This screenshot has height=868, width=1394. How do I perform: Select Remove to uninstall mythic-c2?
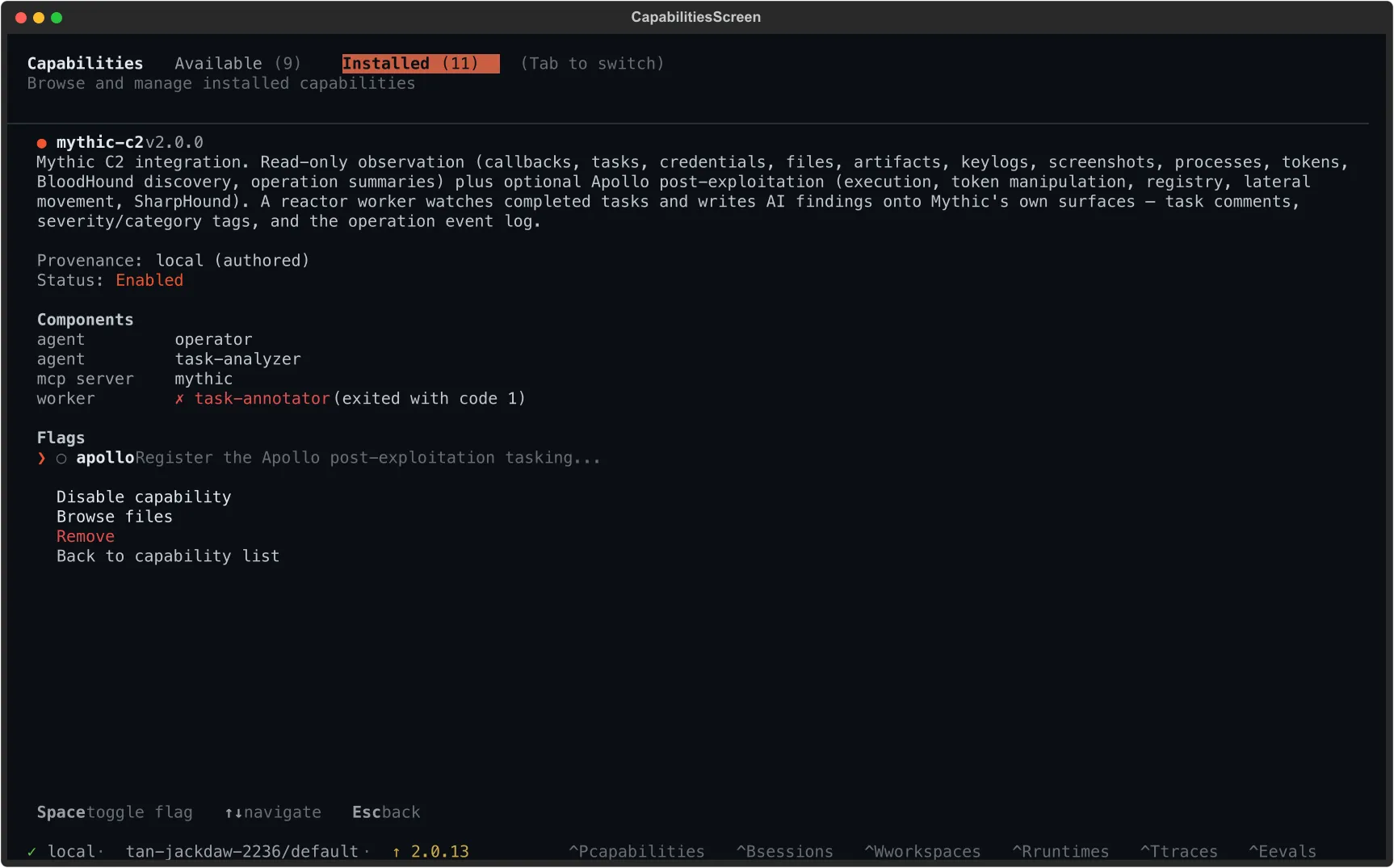click(x=85, y=536)
